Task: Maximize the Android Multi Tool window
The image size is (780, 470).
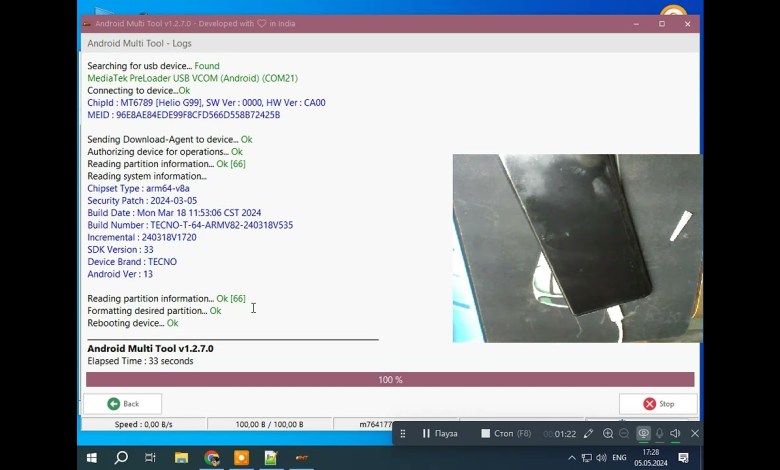Action: click(x=662, y=24)
